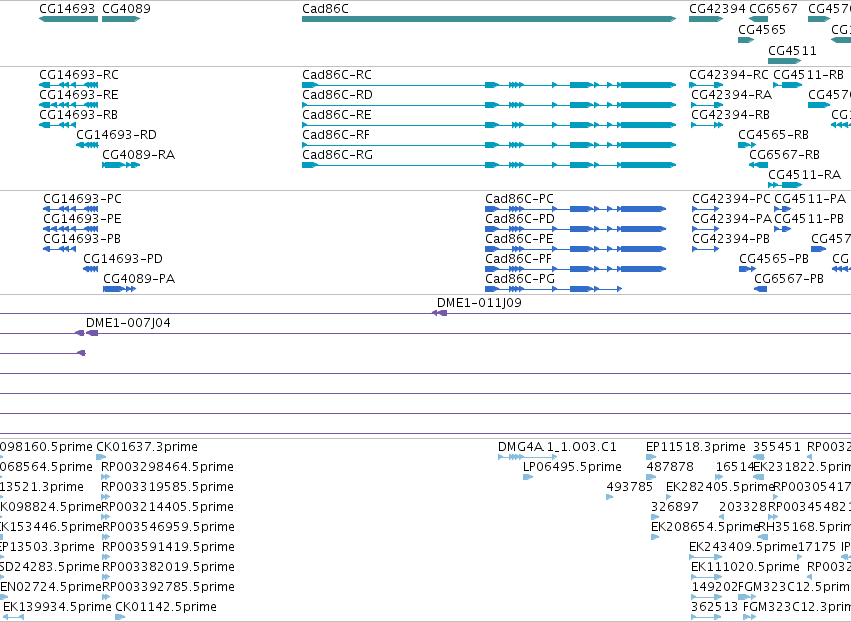
Task: Click protein Cad86C-PC
Action: click(x=576, y=209)
